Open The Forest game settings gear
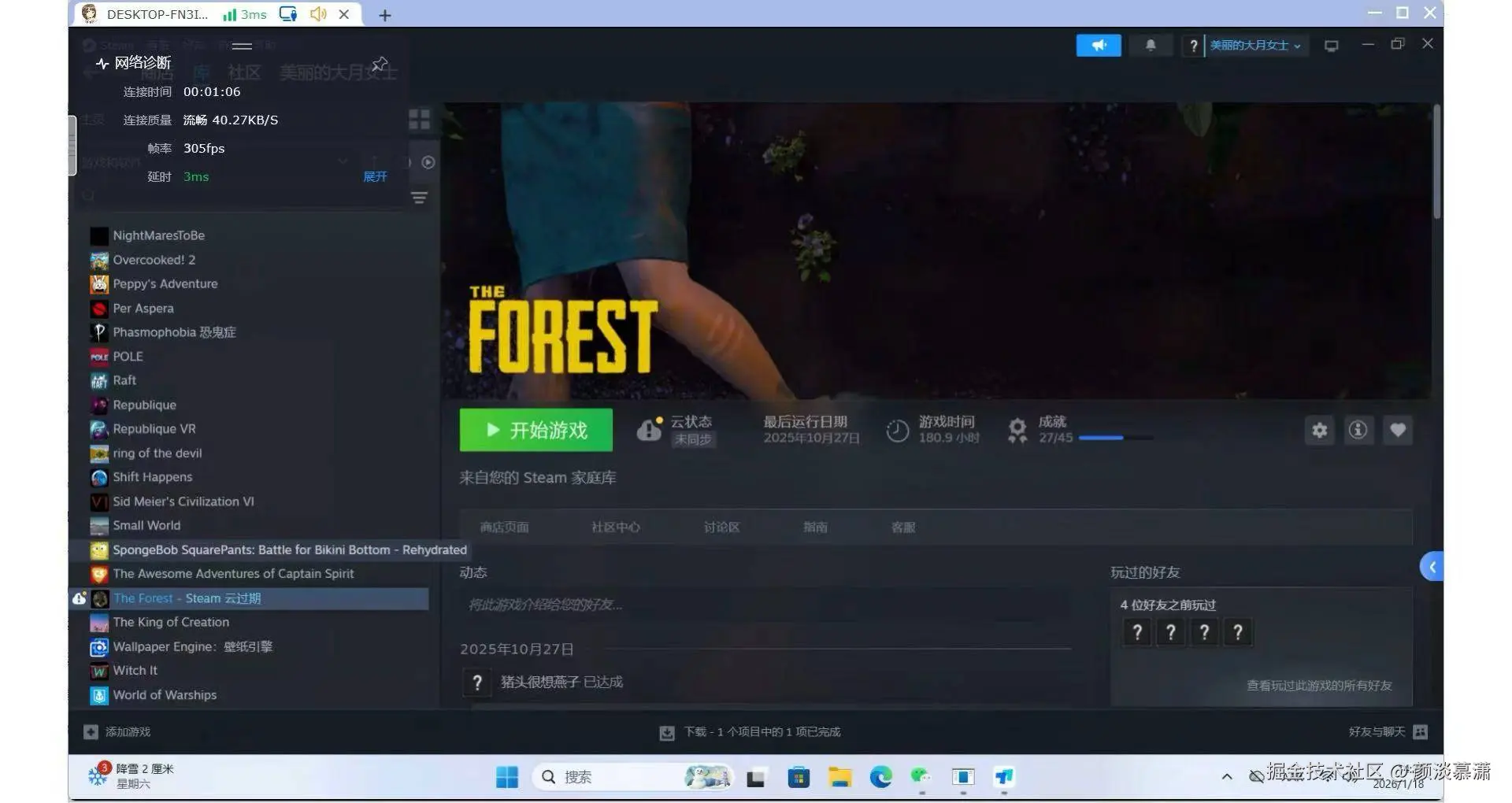Viewport: 1512px width, 803px height. pos(1320,430)
